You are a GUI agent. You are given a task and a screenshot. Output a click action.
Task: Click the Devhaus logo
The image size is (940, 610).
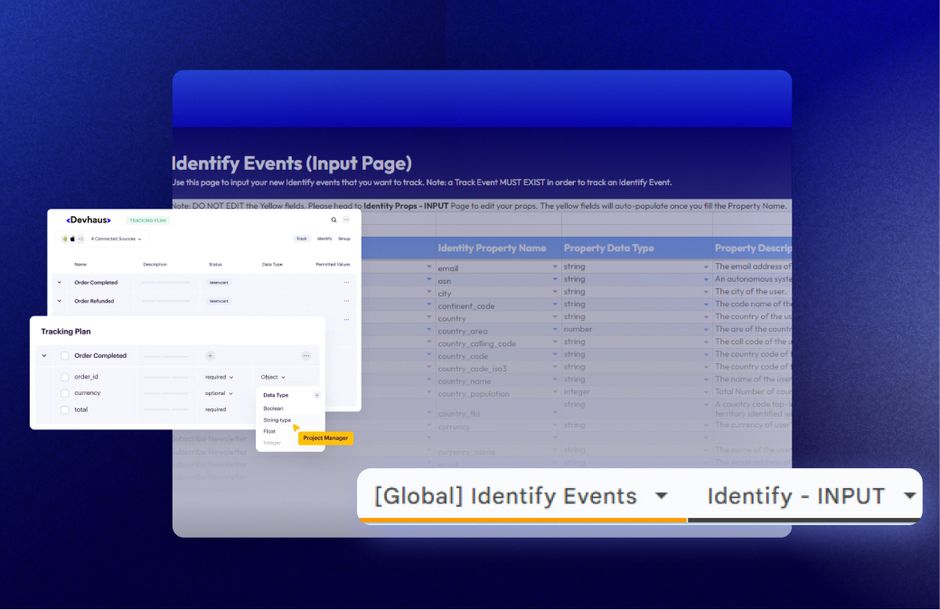88,220
